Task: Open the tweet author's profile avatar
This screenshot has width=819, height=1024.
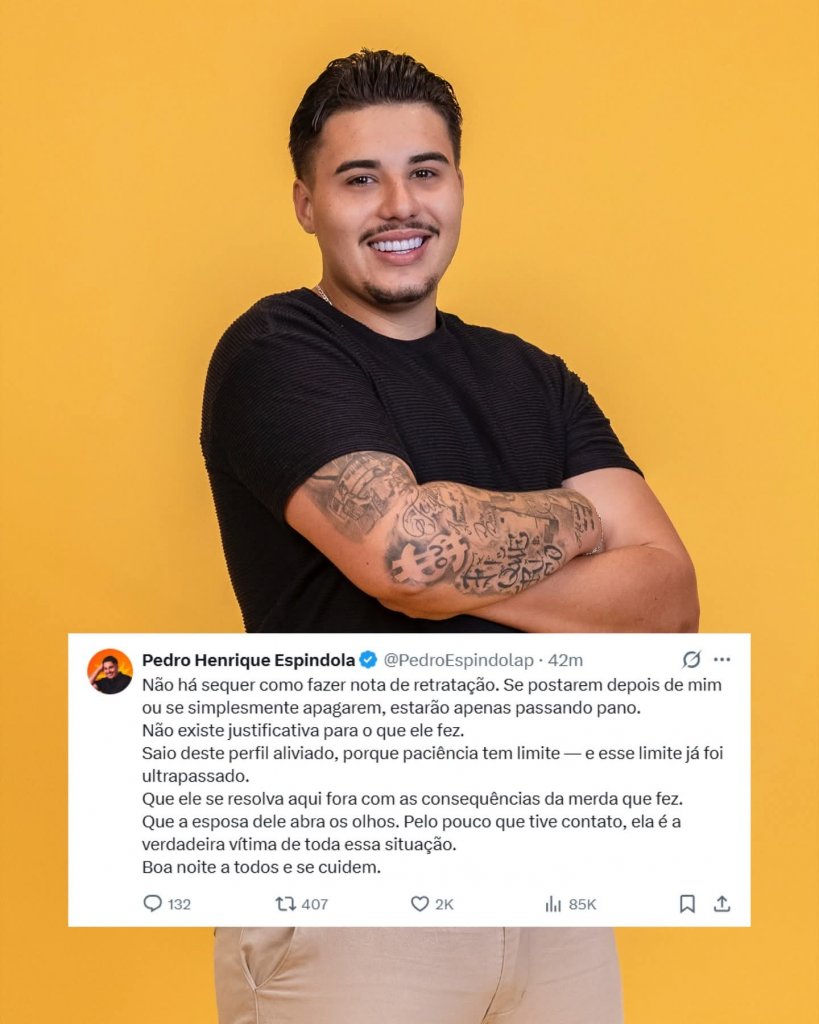Action: coord(110,671)
